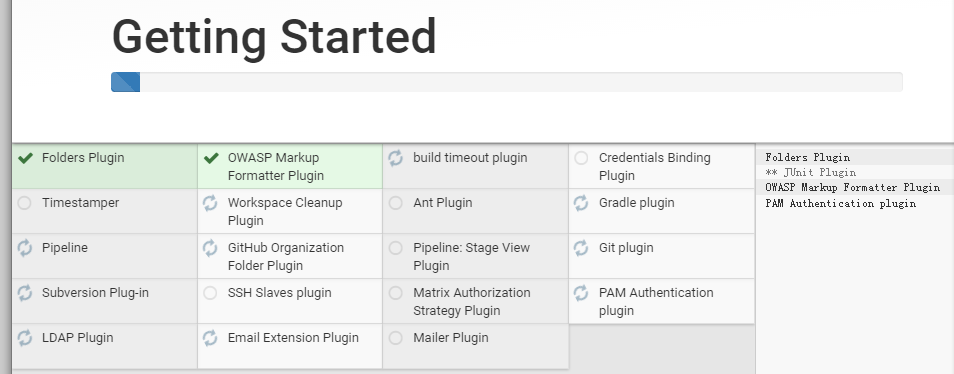The width and height of the screenshot is (954, 374).
Task: Click the sync icon next to Git plugin
Action: pos(581,248)
